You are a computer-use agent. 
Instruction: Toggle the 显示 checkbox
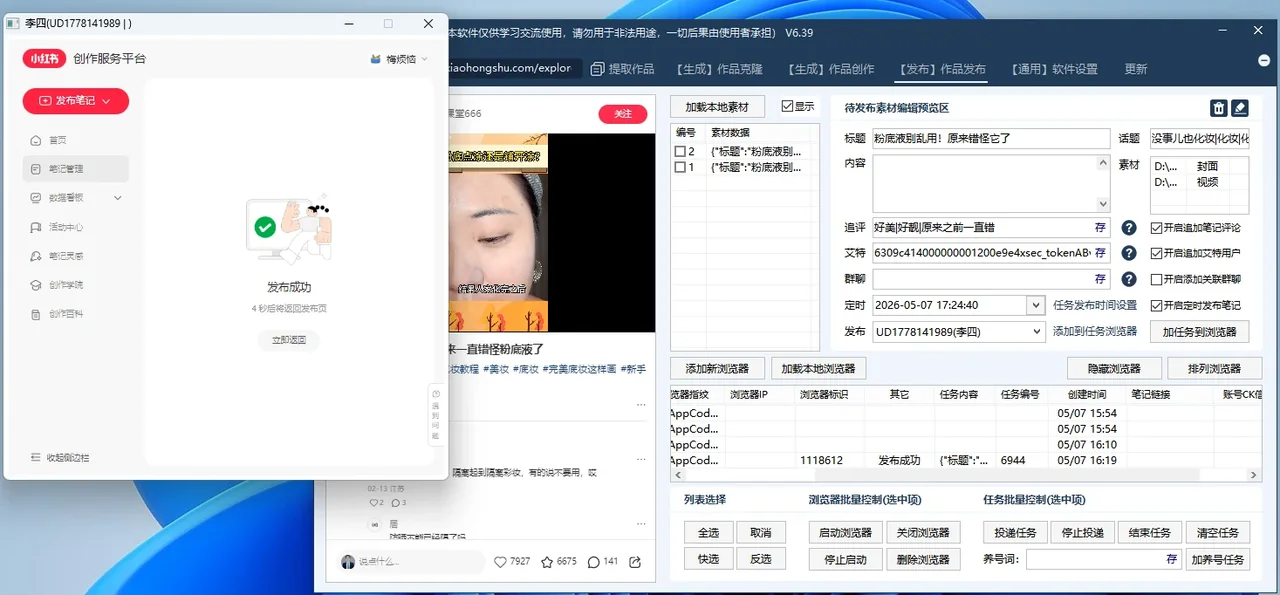787,106
